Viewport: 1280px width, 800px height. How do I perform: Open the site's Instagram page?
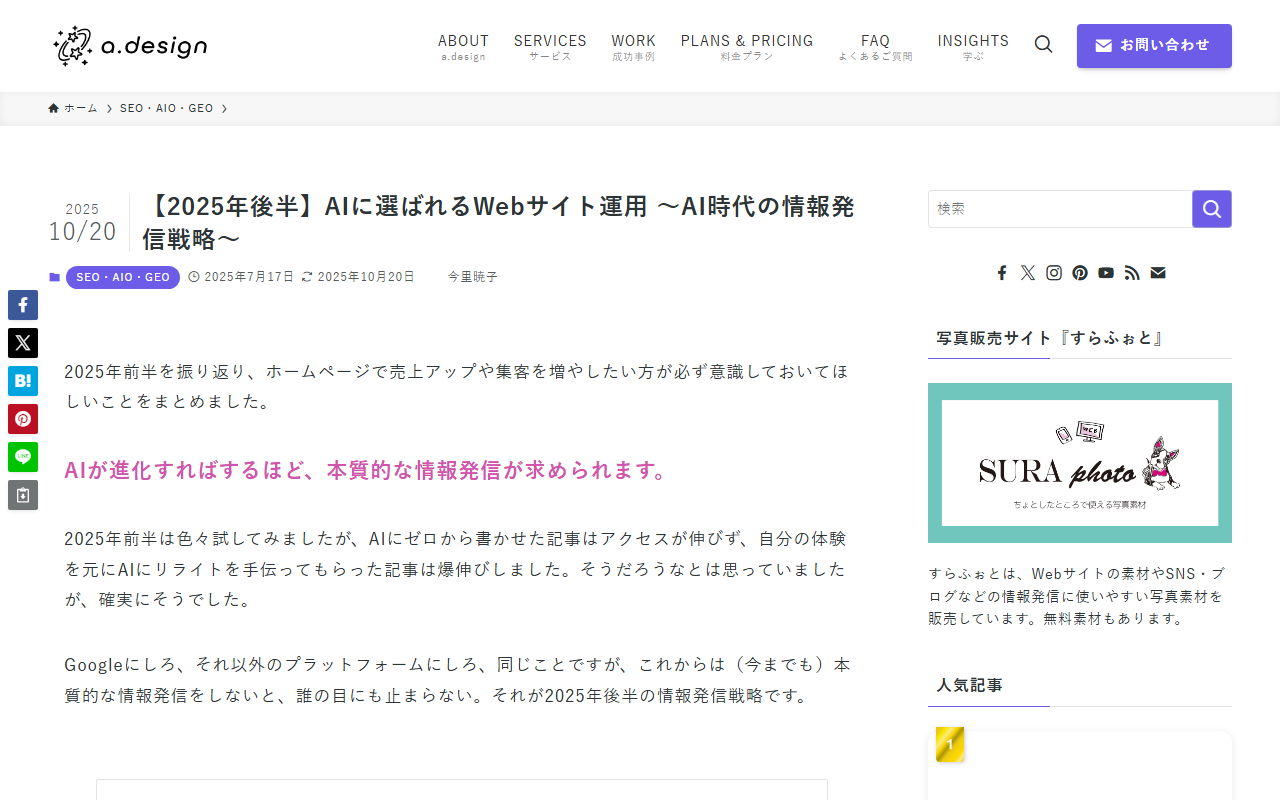(x=1053, y=271)
